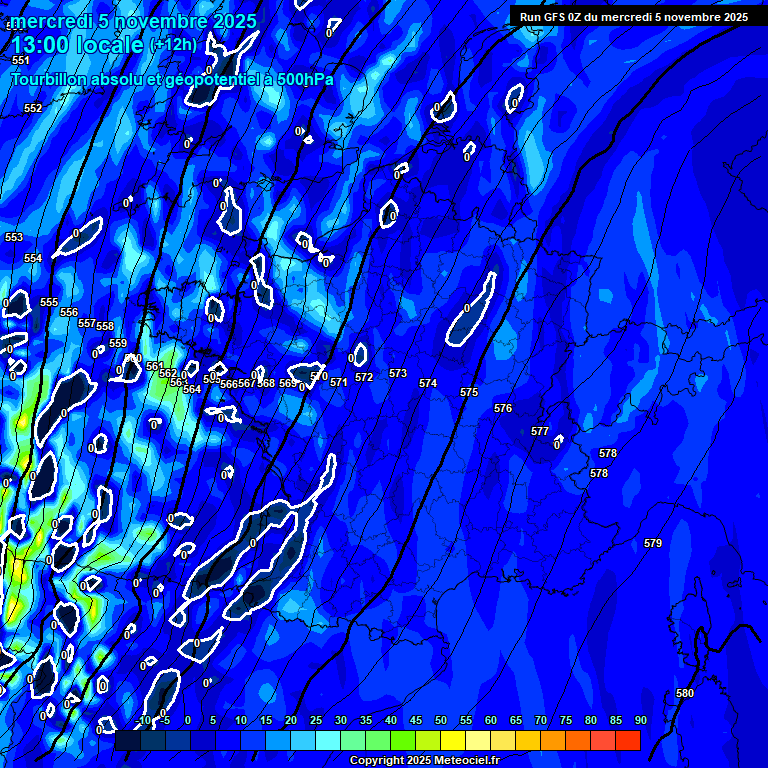
Task: Click the "554" geopotential contour label
Action: tap(33, 258)
